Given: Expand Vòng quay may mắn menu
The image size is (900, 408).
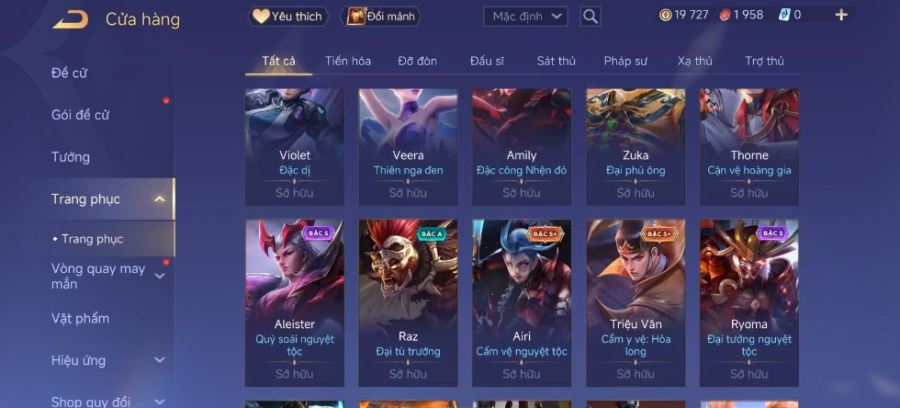Looking at the screenshot, I should [160, 276].
